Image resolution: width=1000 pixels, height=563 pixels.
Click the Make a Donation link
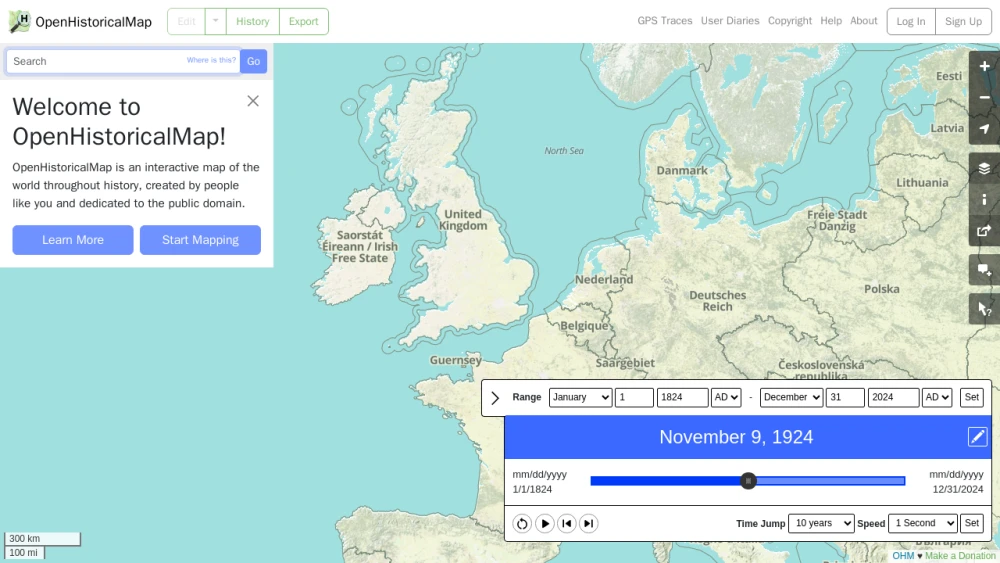coord(960,556)
